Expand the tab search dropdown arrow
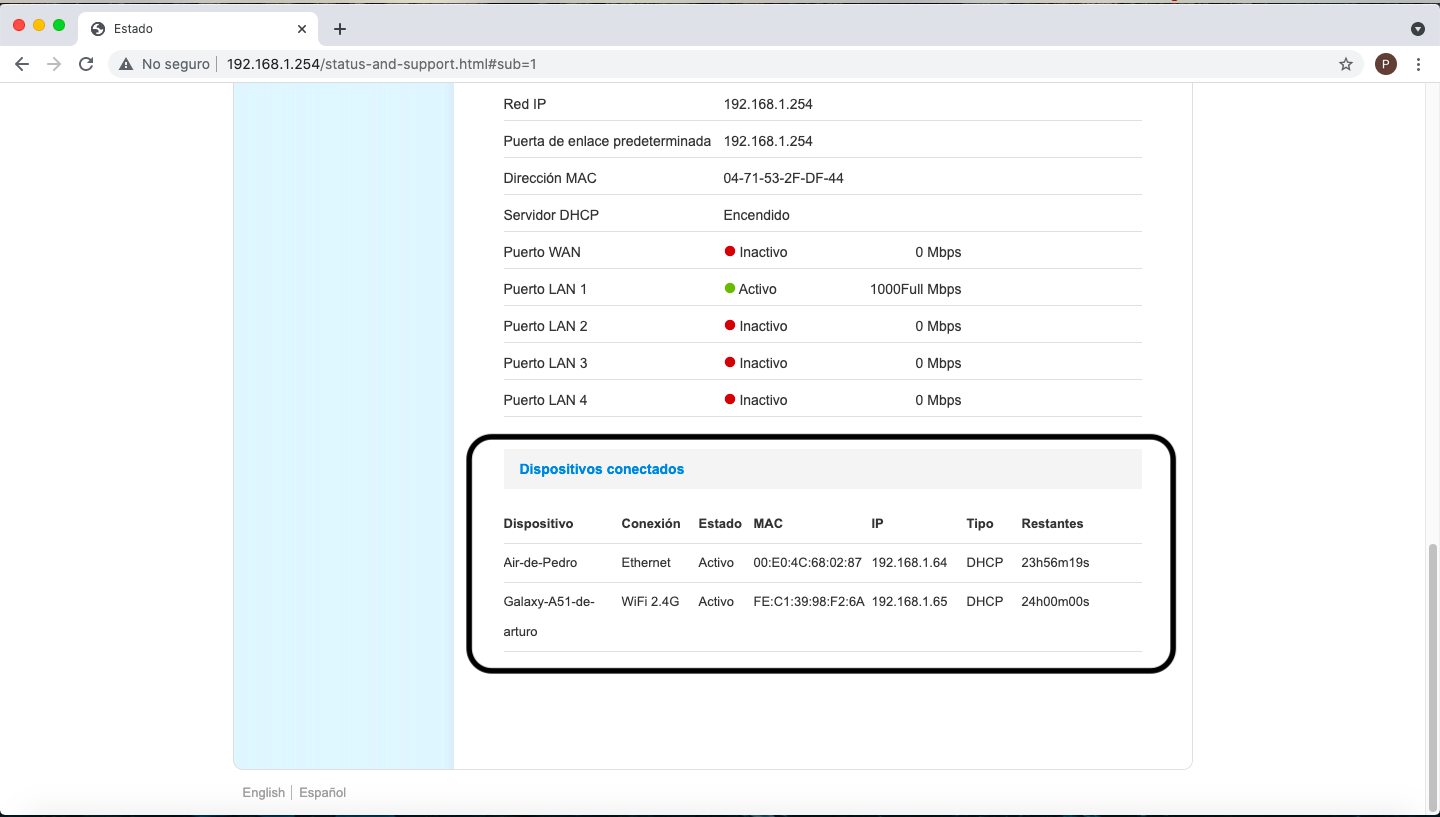1440x817 pixels. click(1417, 29)
